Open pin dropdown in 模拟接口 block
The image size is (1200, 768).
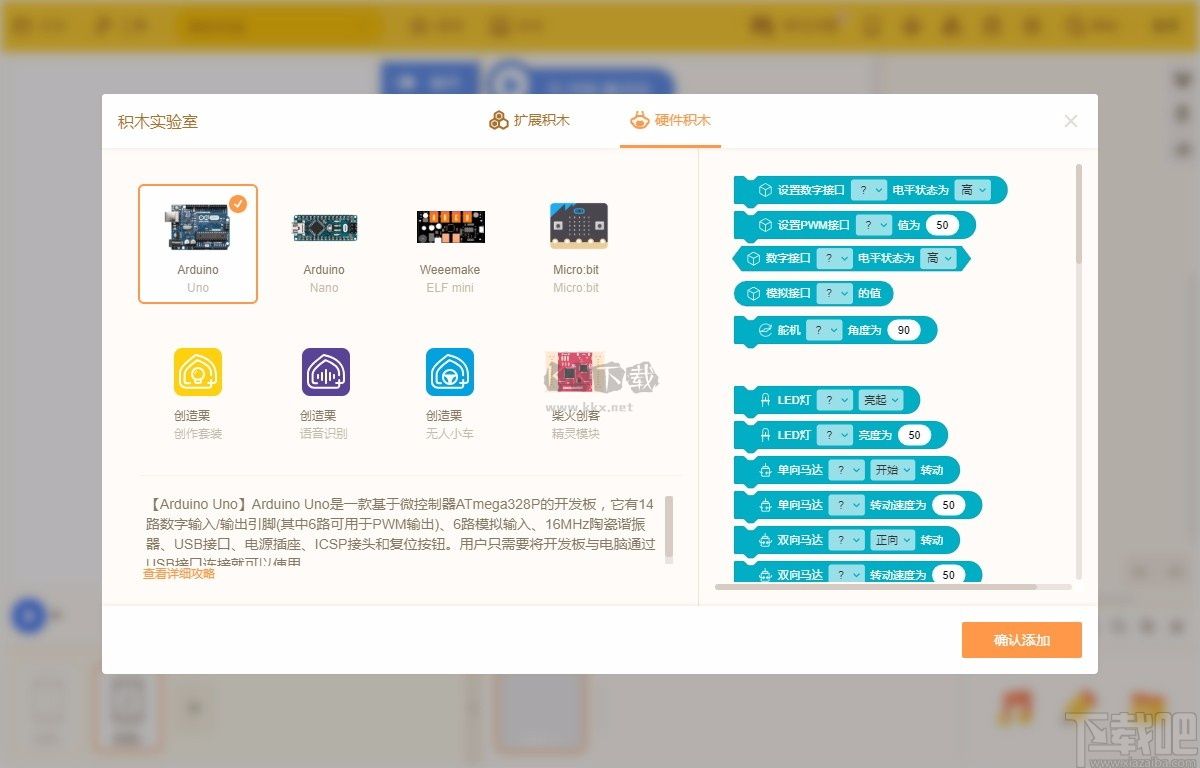click(x=834, y=294)
